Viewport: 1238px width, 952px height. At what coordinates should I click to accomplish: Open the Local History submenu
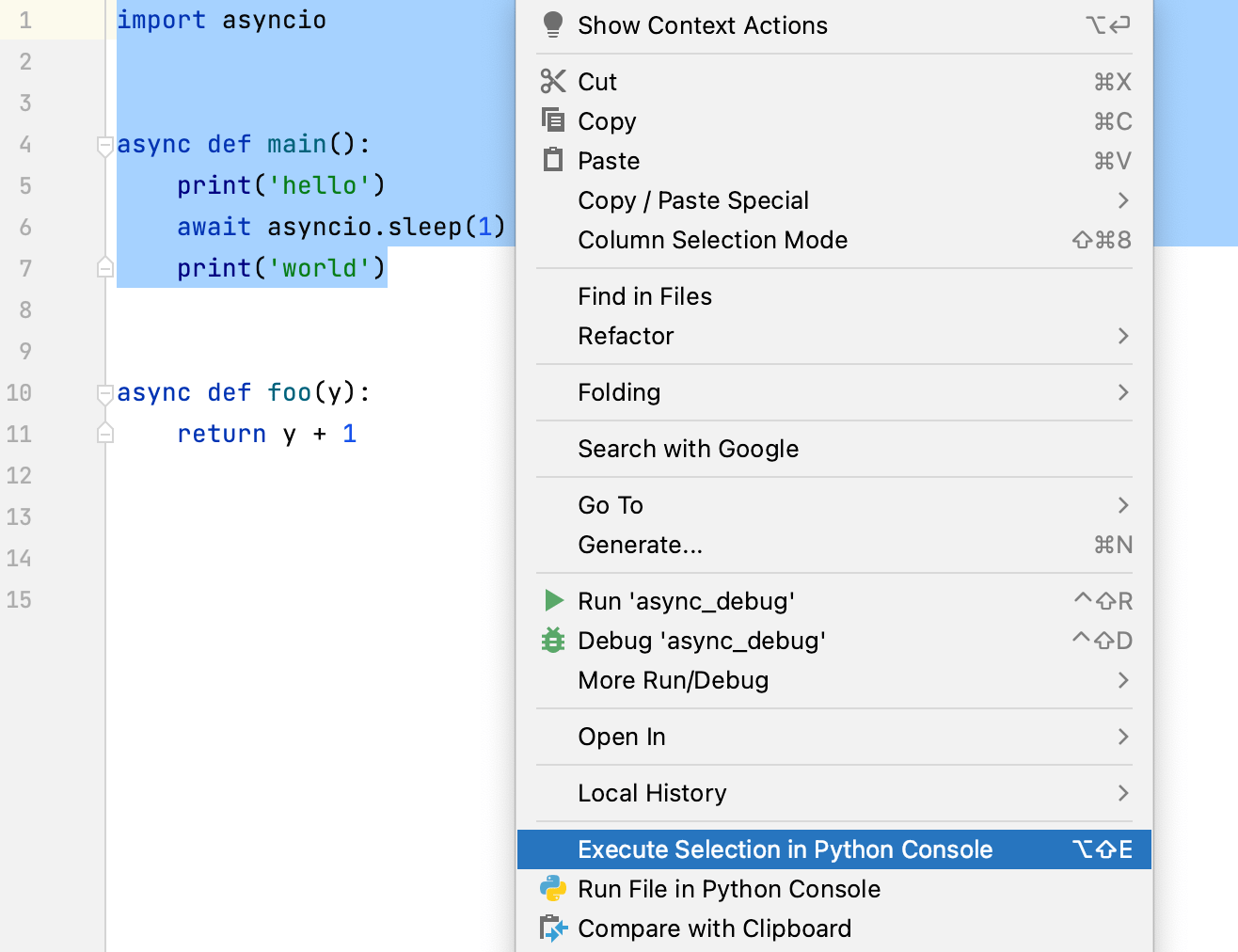tap(652, 793)
